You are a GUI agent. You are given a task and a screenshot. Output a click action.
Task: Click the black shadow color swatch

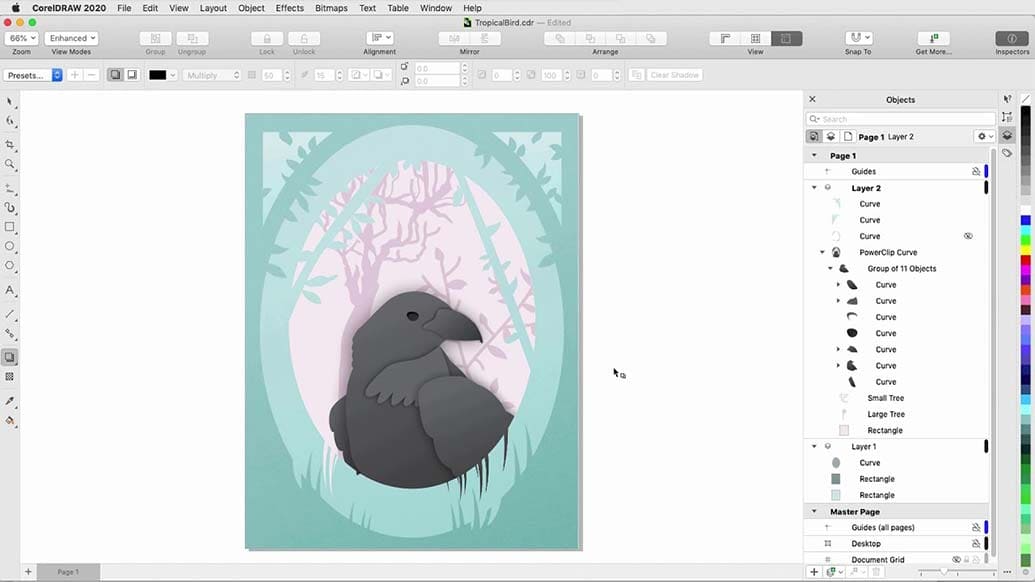click(158, 75)
